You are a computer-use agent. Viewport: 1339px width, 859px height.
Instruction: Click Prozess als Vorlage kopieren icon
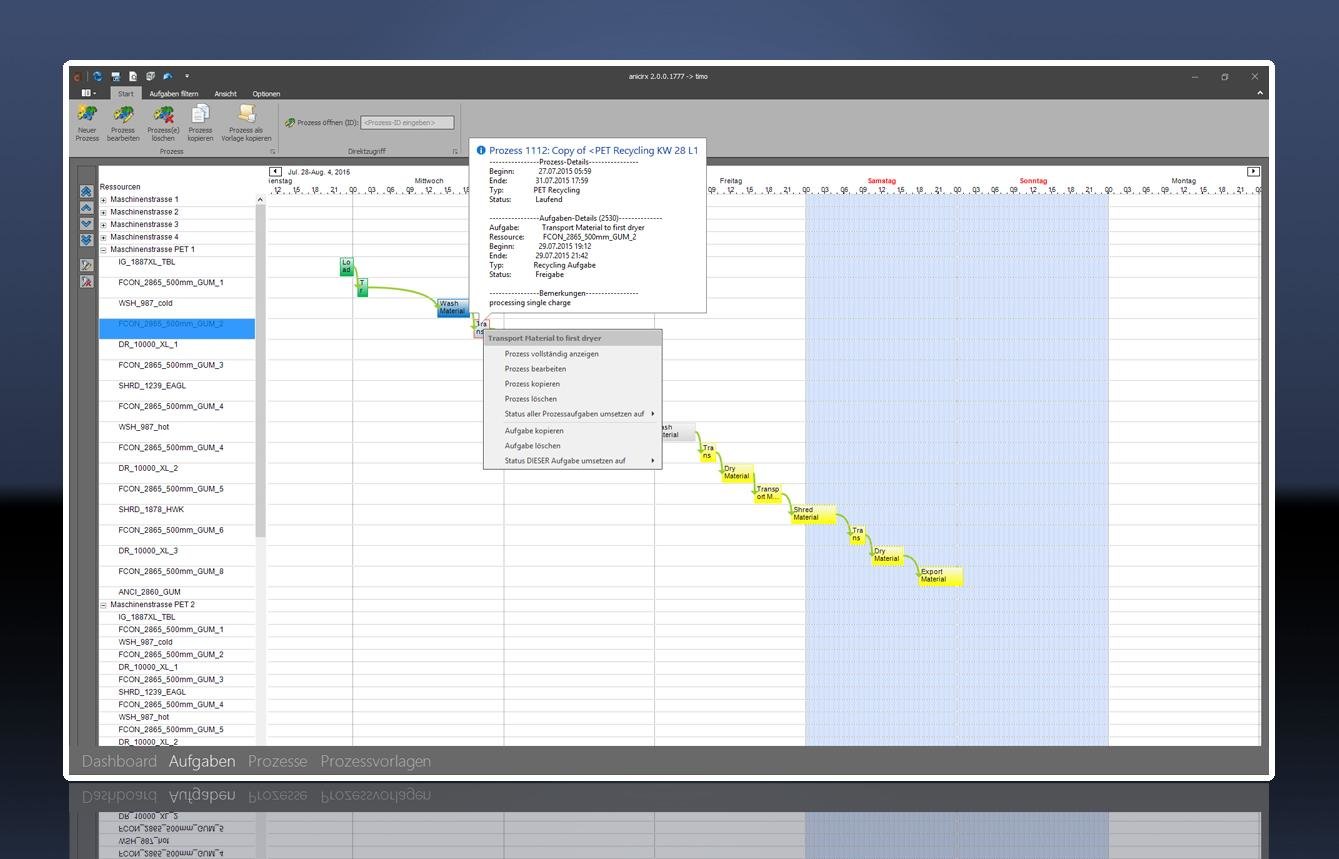click(246, 114)
